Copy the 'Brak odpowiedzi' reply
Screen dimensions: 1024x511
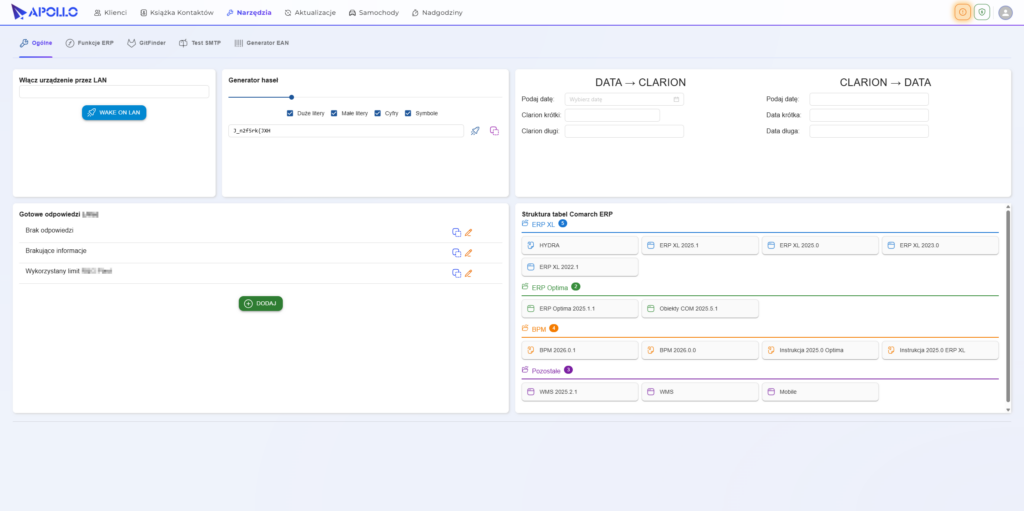(x=456, y=232)
